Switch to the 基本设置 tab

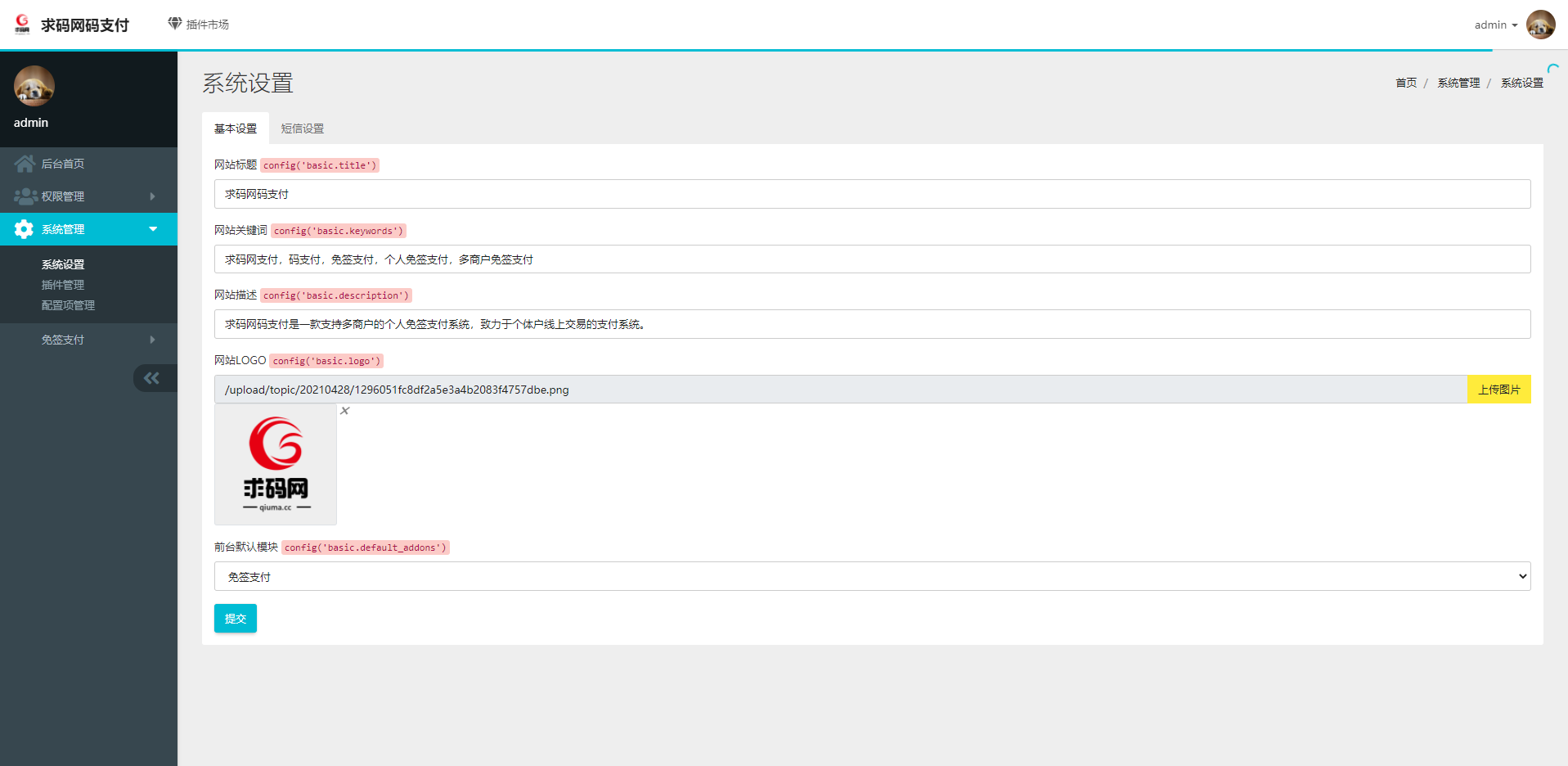click(236, 128)
